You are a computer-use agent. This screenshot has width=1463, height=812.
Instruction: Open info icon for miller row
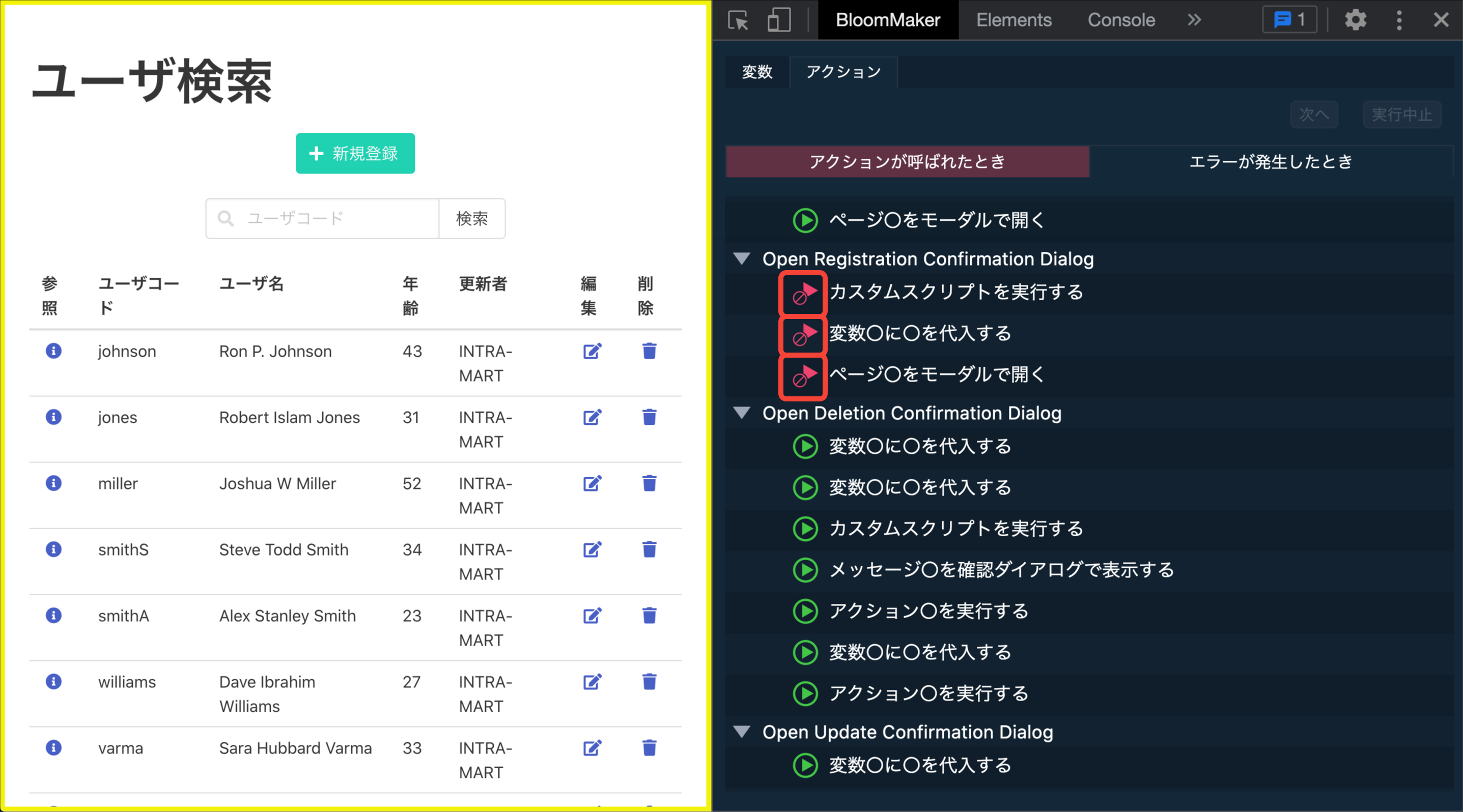(x=53, y=483)
